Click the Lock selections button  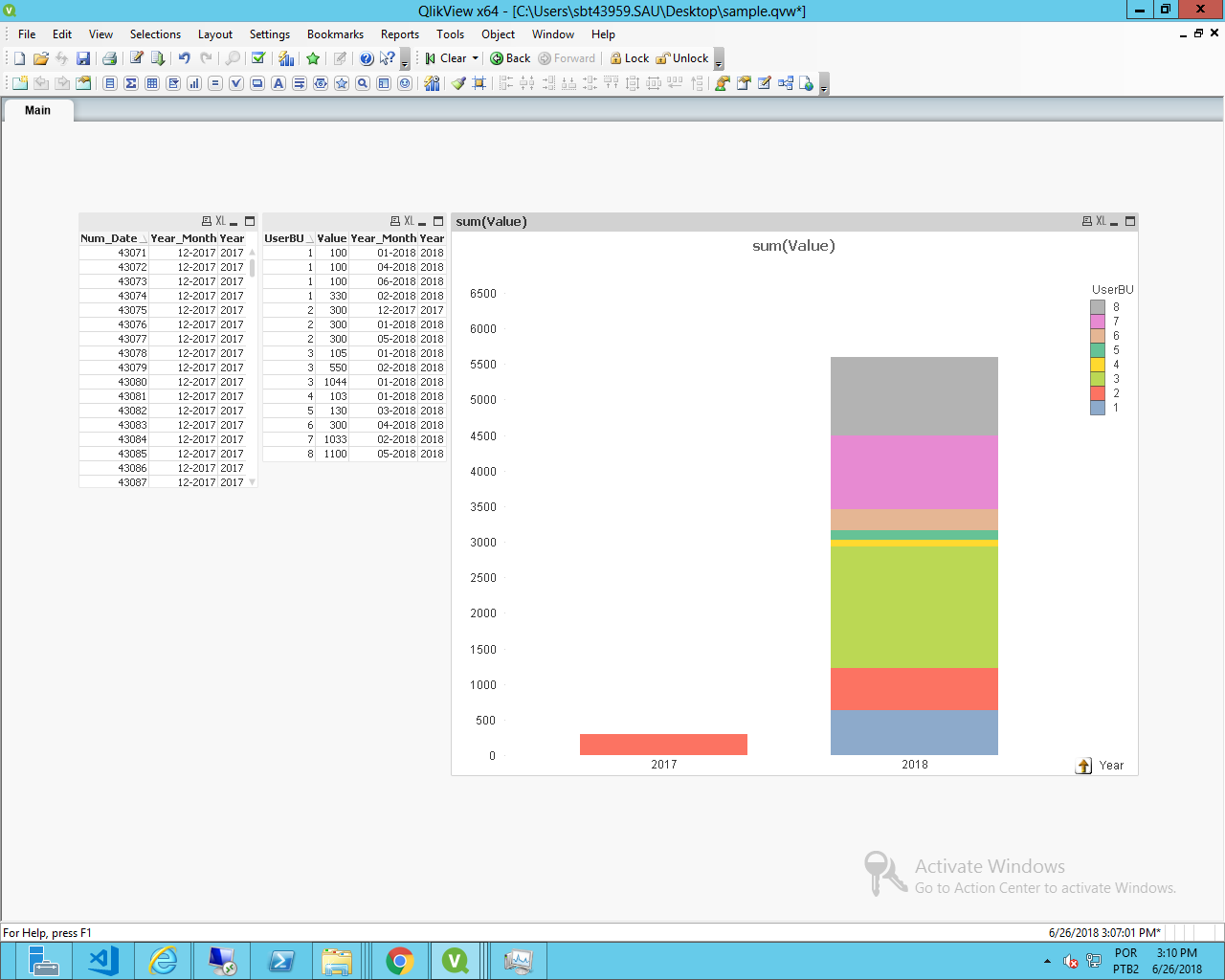click(x=630, y=58)
